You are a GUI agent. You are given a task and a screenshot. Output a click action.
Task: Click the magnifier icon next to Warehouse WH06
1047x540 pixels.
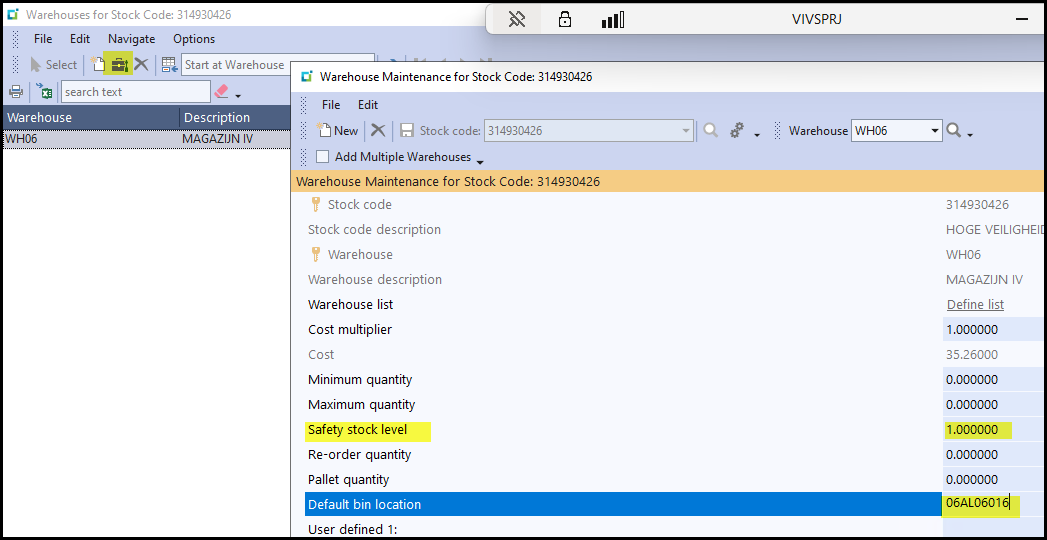tap(953, 131)
